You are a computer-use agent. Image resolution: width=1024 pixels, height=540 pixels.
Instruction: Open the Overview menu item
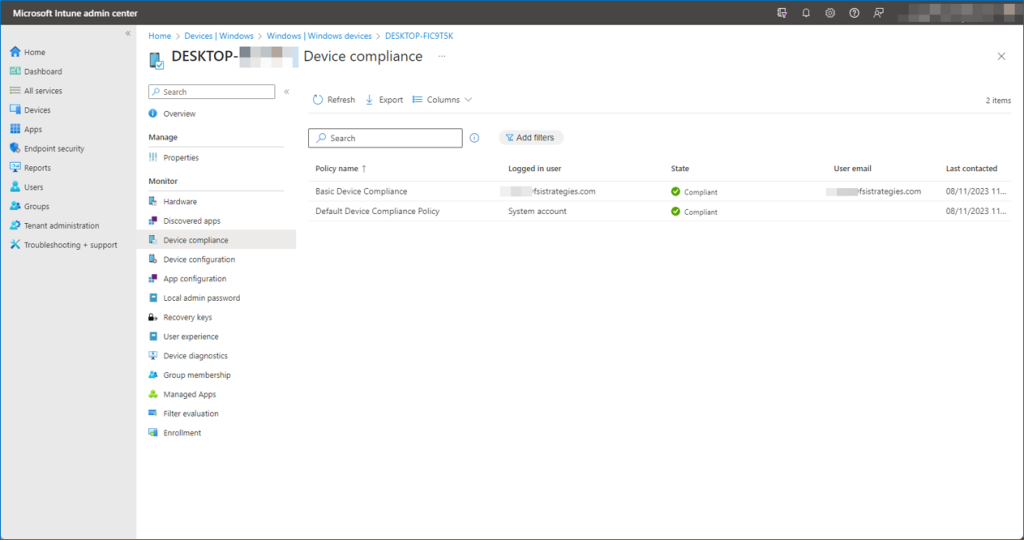pos(179,114)
